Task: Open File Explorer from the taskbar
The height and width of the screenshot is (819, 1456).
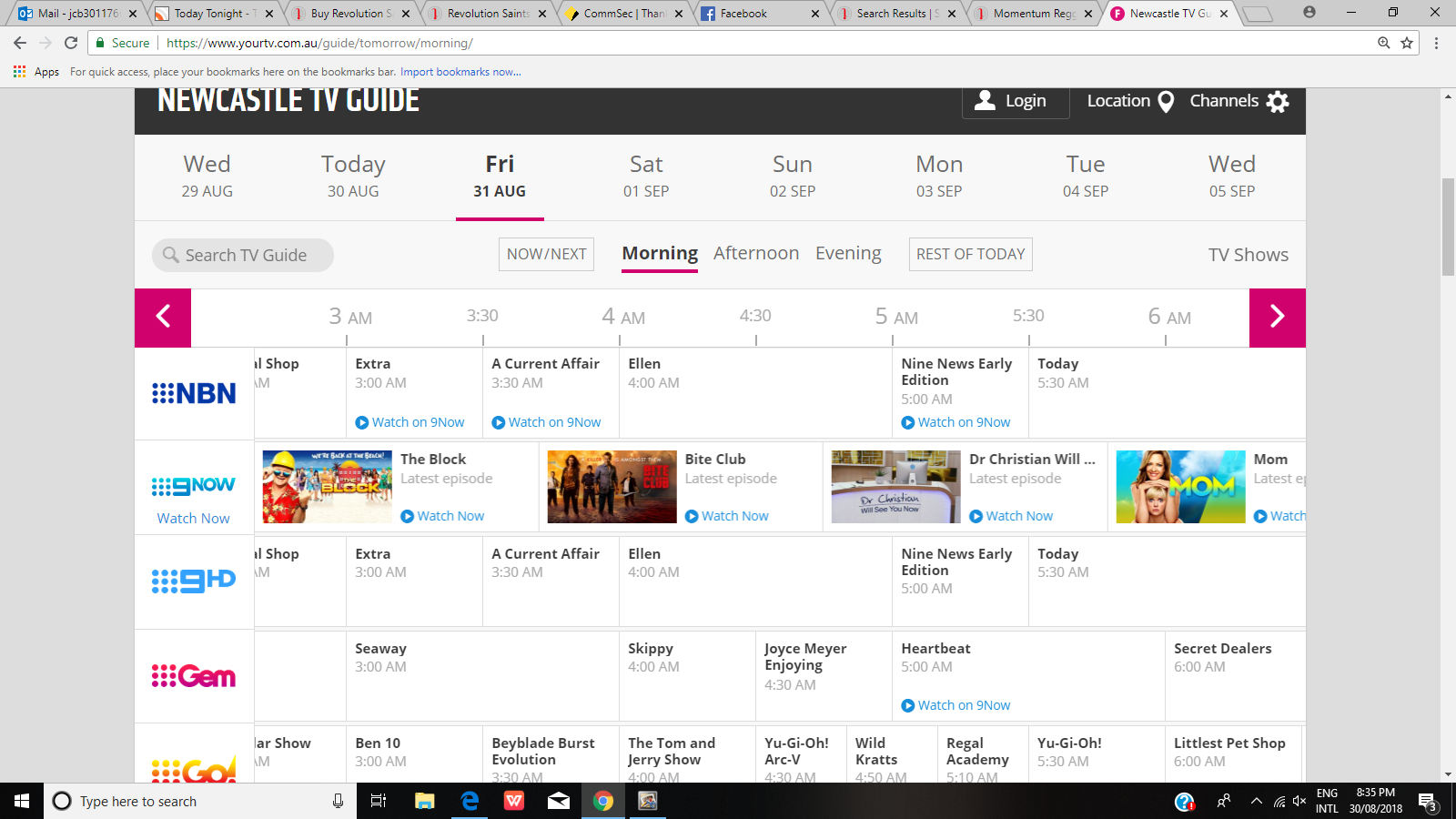Action: click(424, 801)
